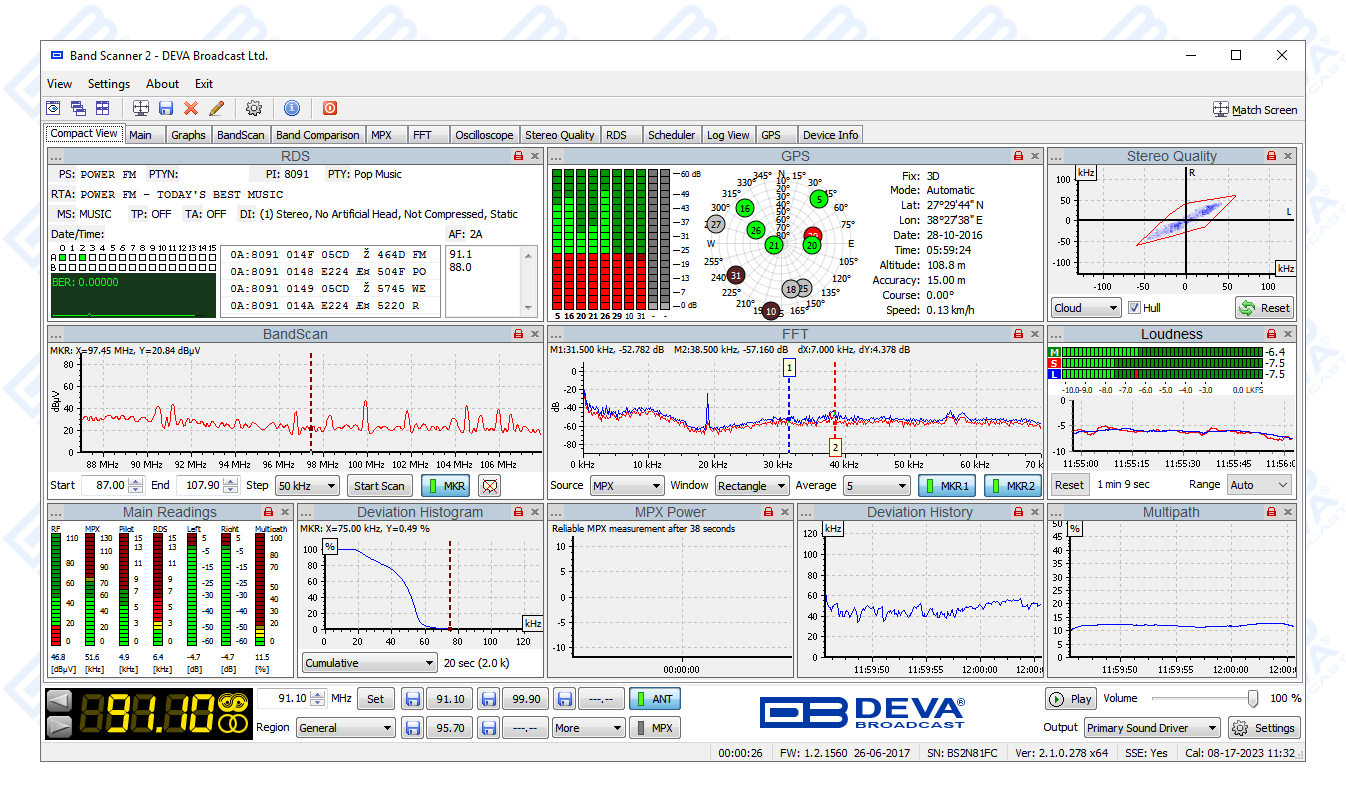Click the red power icon in toolbar
Viewport: 1346px width, 802px height.
[330, 108]
